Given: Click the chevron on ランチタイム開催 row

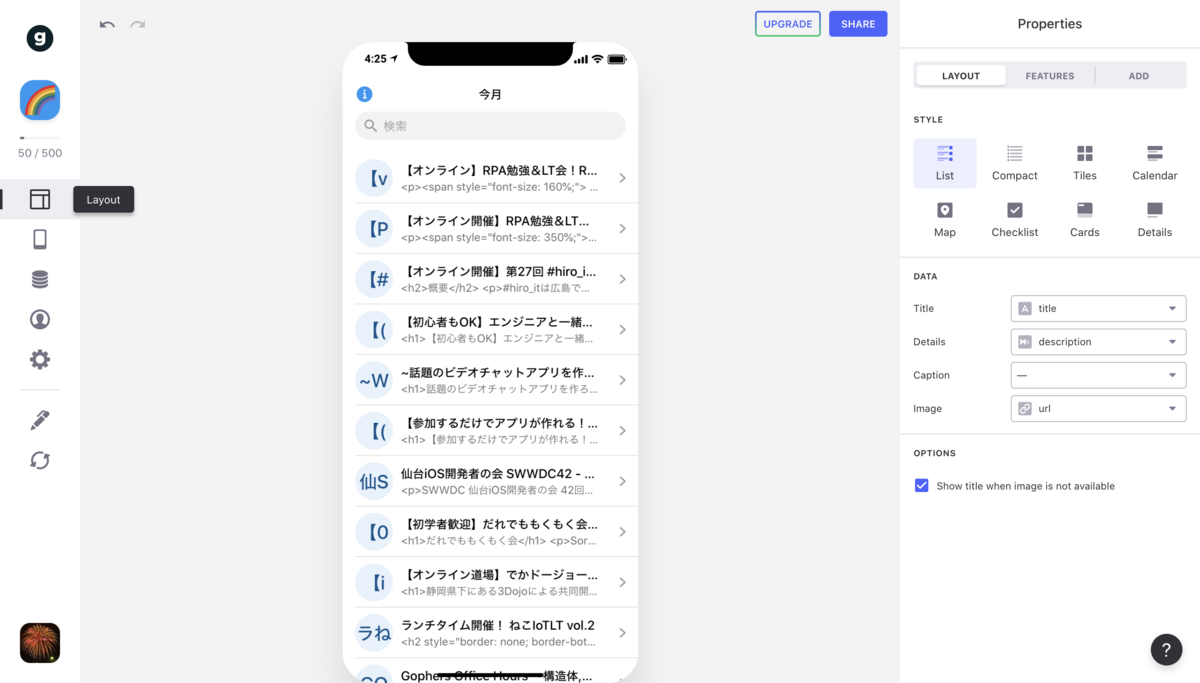Looking at the screenshot, I should (622, 633).
